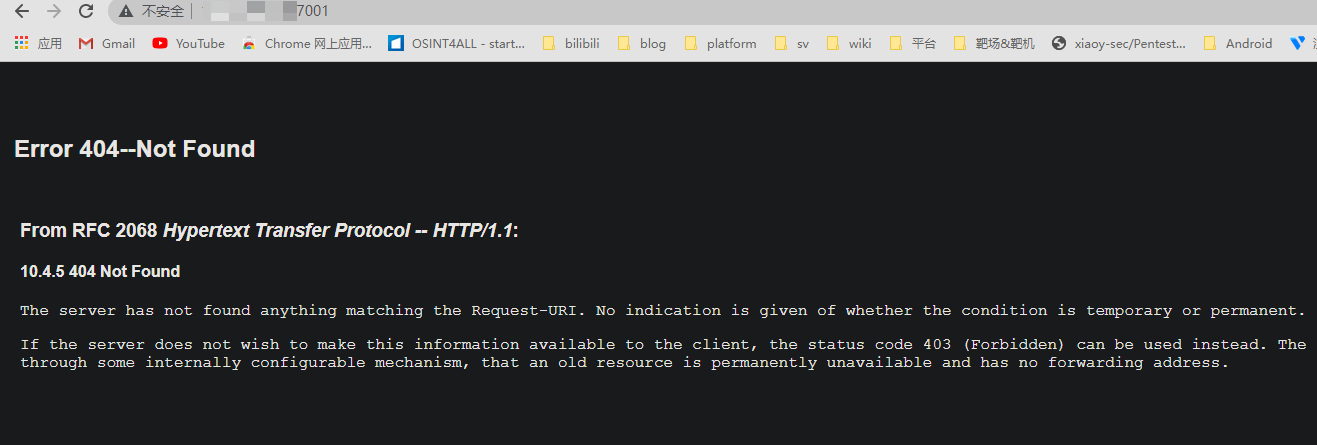Expand the sv bookmark folder

(x=790, y=43)
